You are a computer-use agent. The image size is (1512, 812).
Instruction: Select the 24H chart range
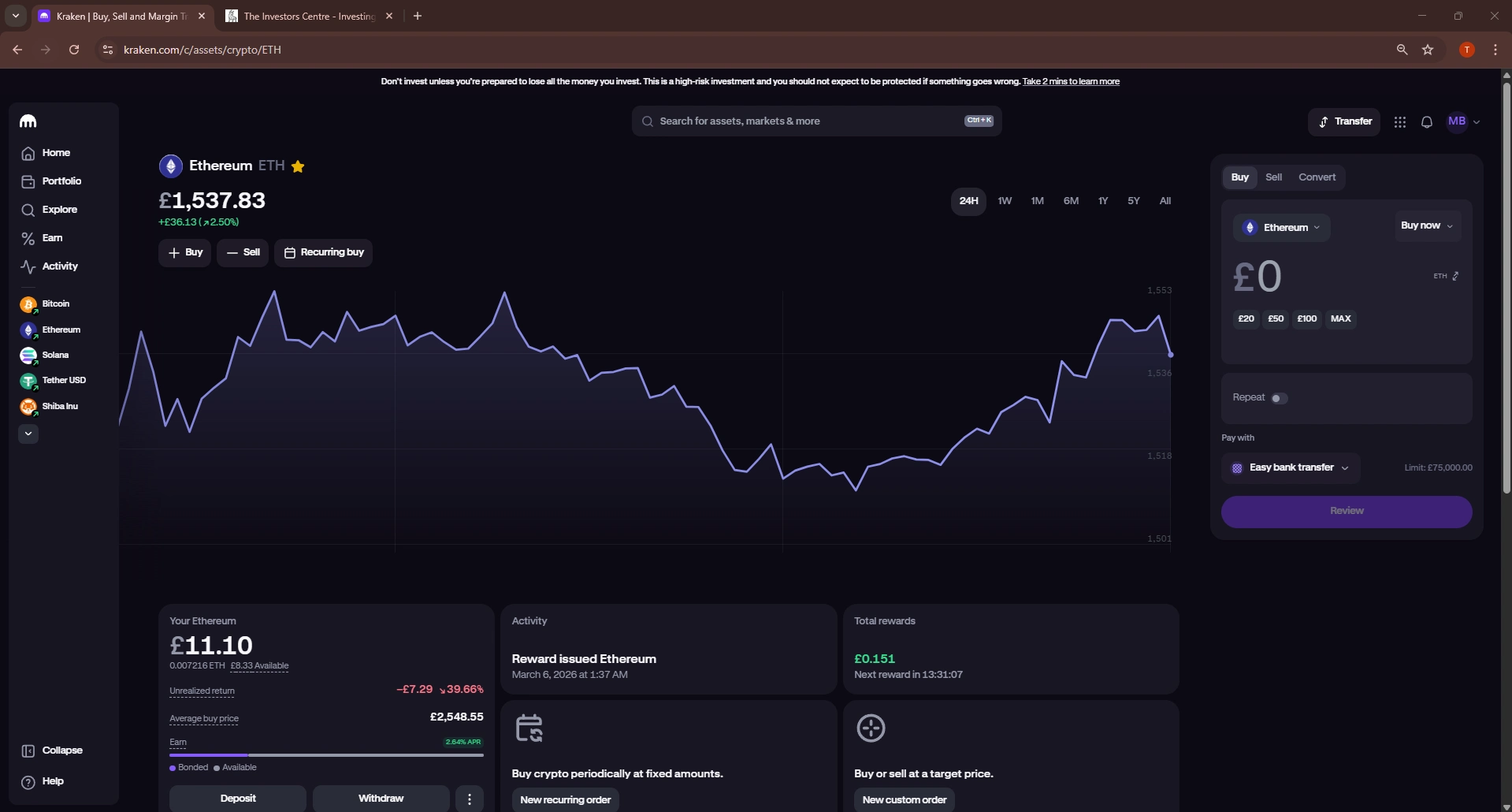click(968, 201)
